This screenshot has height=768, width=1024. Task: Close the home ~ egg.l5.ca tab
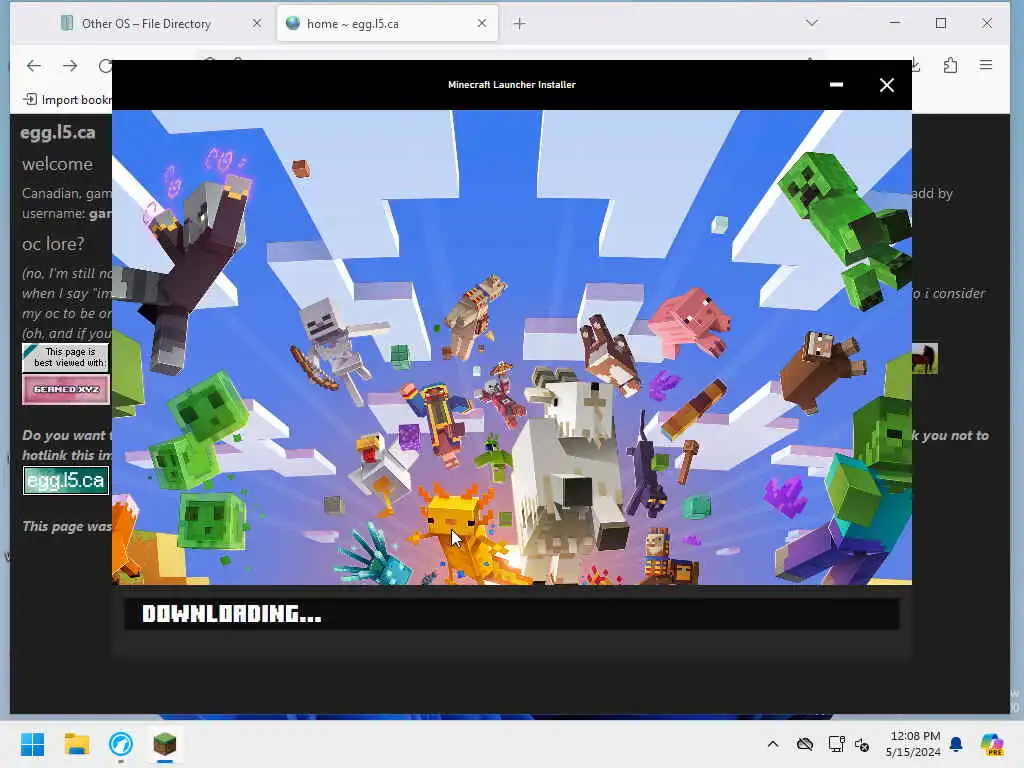pyautogui.click(x=482, y=24)
